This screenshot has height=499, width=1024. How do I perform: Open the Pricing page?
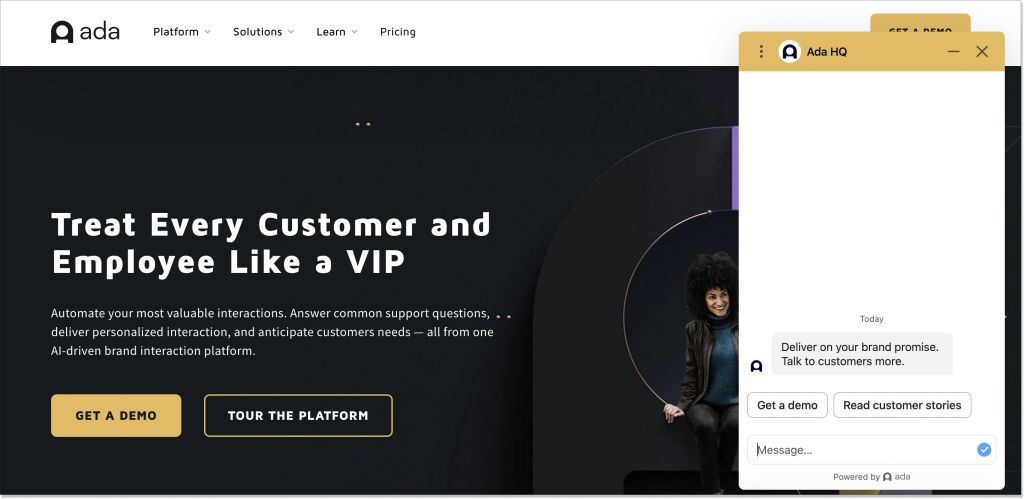pyautogui.click(x=398, y=32)
